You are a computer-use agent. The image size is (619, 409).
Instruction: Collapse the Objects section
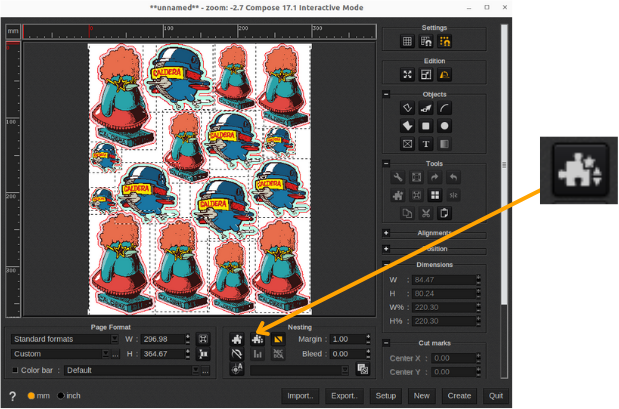click(x=386, y=95)
